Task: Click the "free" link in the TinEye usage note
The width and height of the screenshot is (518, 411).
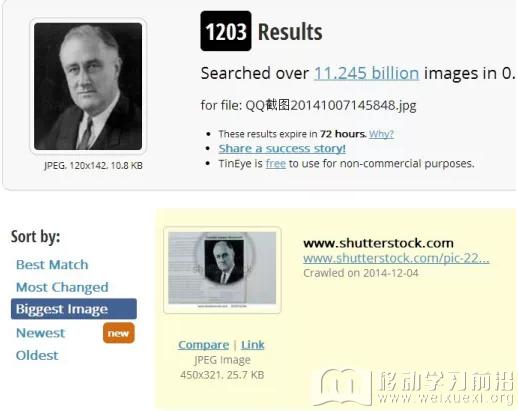Action: [276, 164]
